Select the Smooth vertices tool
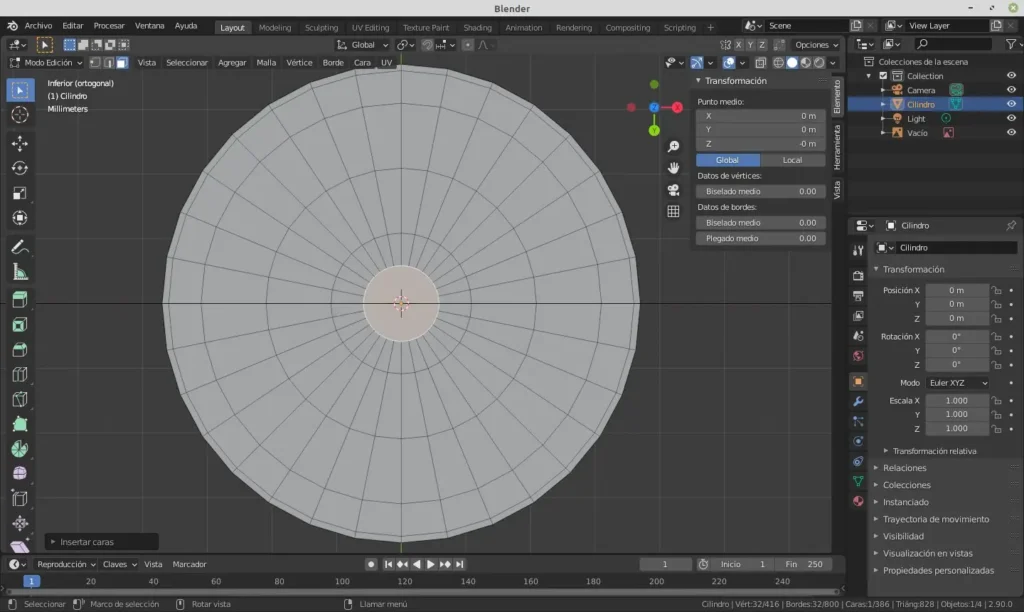Viewport: 1024px width, 612px height. pyautogui.click(x=20, y=474)
